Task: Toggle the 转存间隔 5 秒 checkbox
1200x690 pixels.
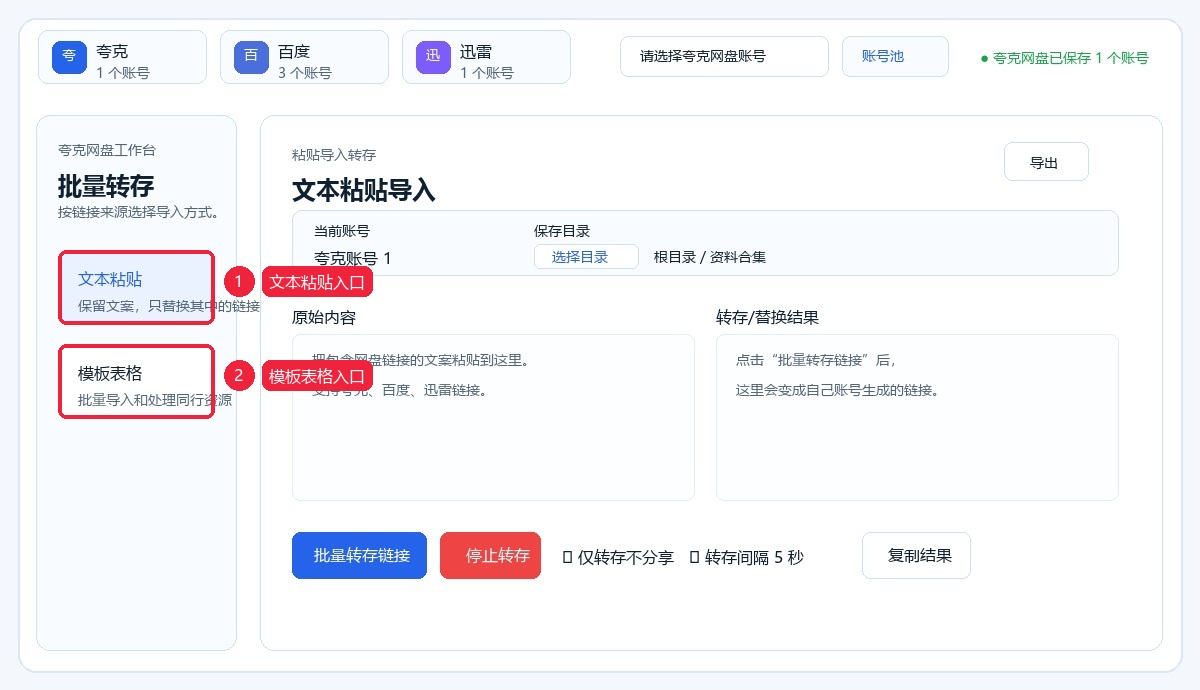Action: click(694, 557)
